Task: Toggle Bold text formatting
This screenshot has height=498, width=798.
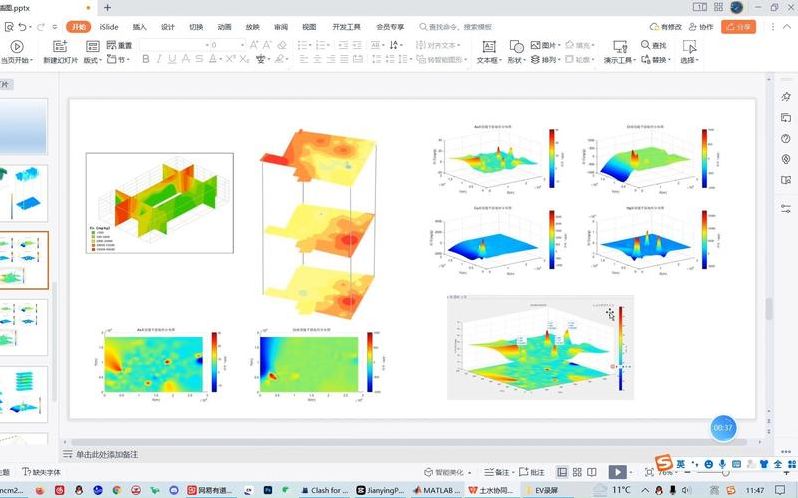Action: (x=146, y=60)
